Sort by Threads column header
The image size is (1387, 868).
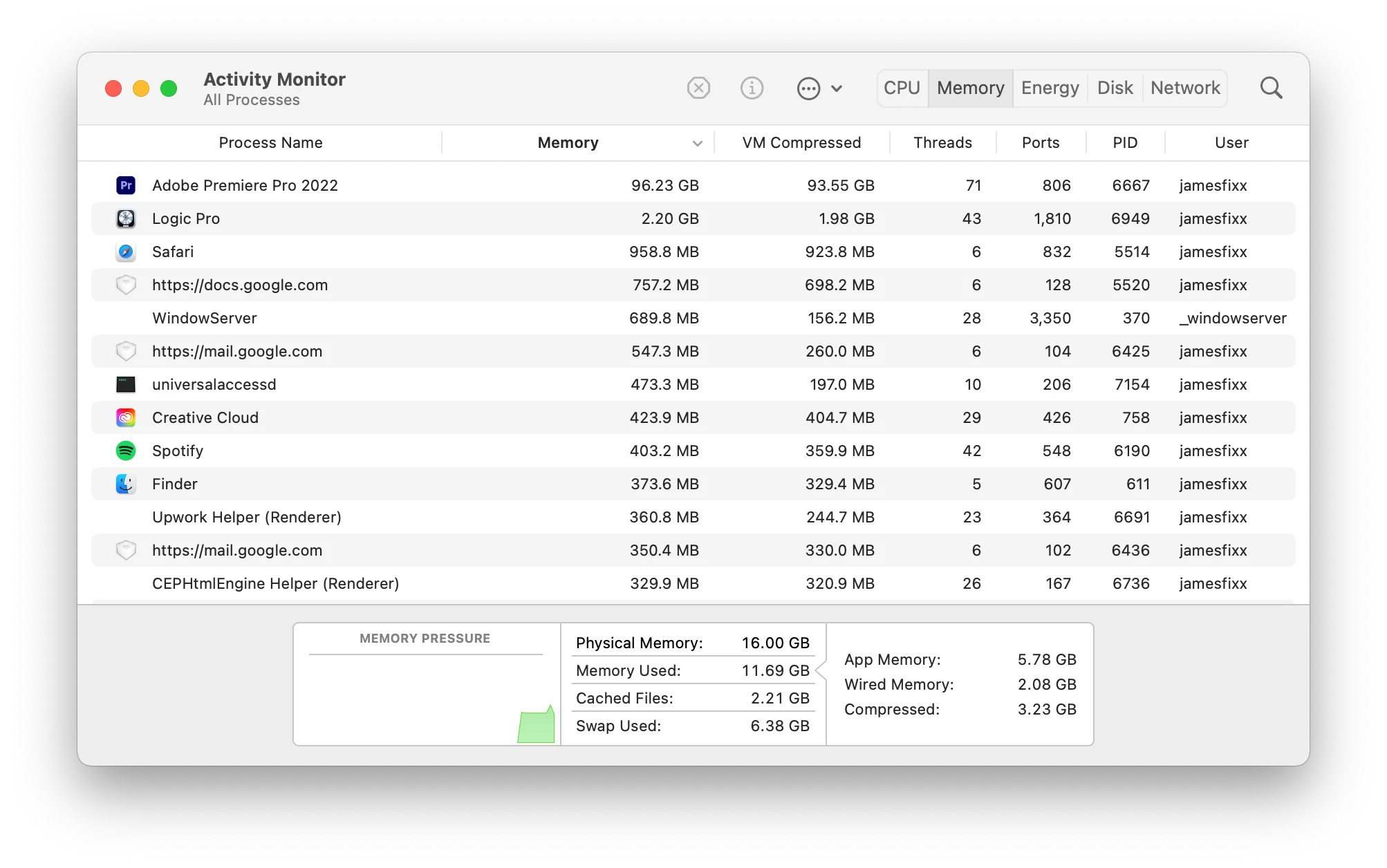click(942, 143)
